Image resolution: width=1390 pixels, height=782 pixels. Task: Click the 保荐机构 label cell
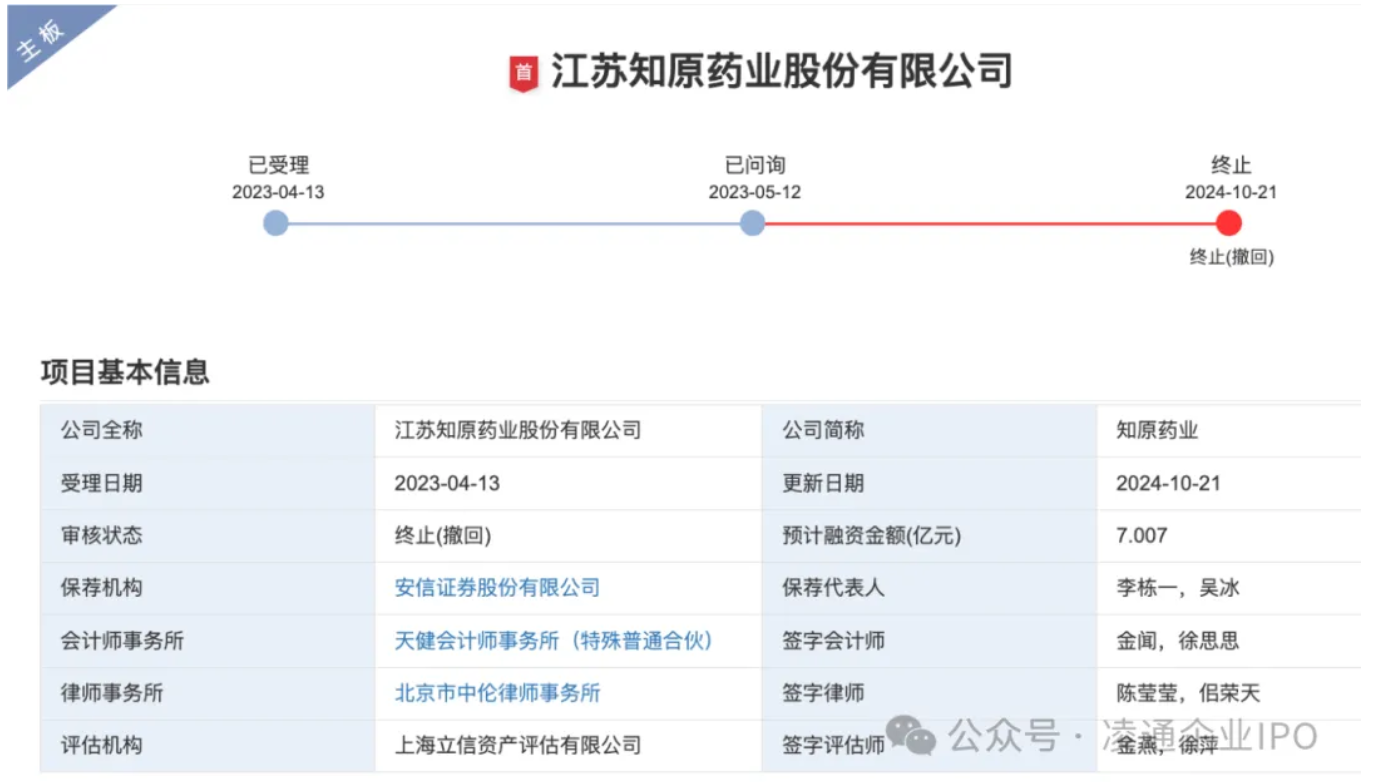point(207,588)
